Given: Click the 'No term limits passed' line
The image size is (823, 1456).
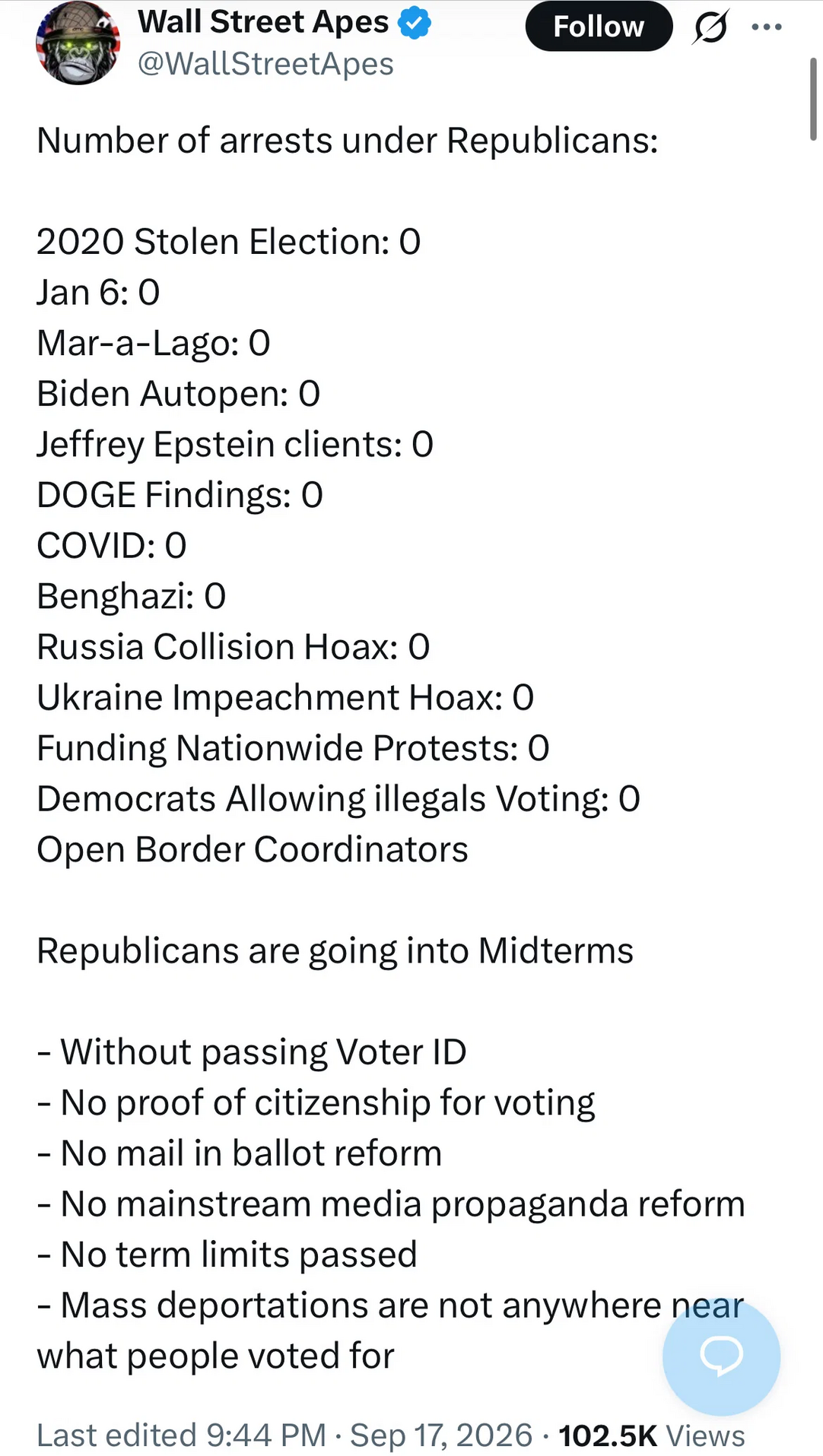Looking at the screenshot, I should click(x=227, y=1255).
